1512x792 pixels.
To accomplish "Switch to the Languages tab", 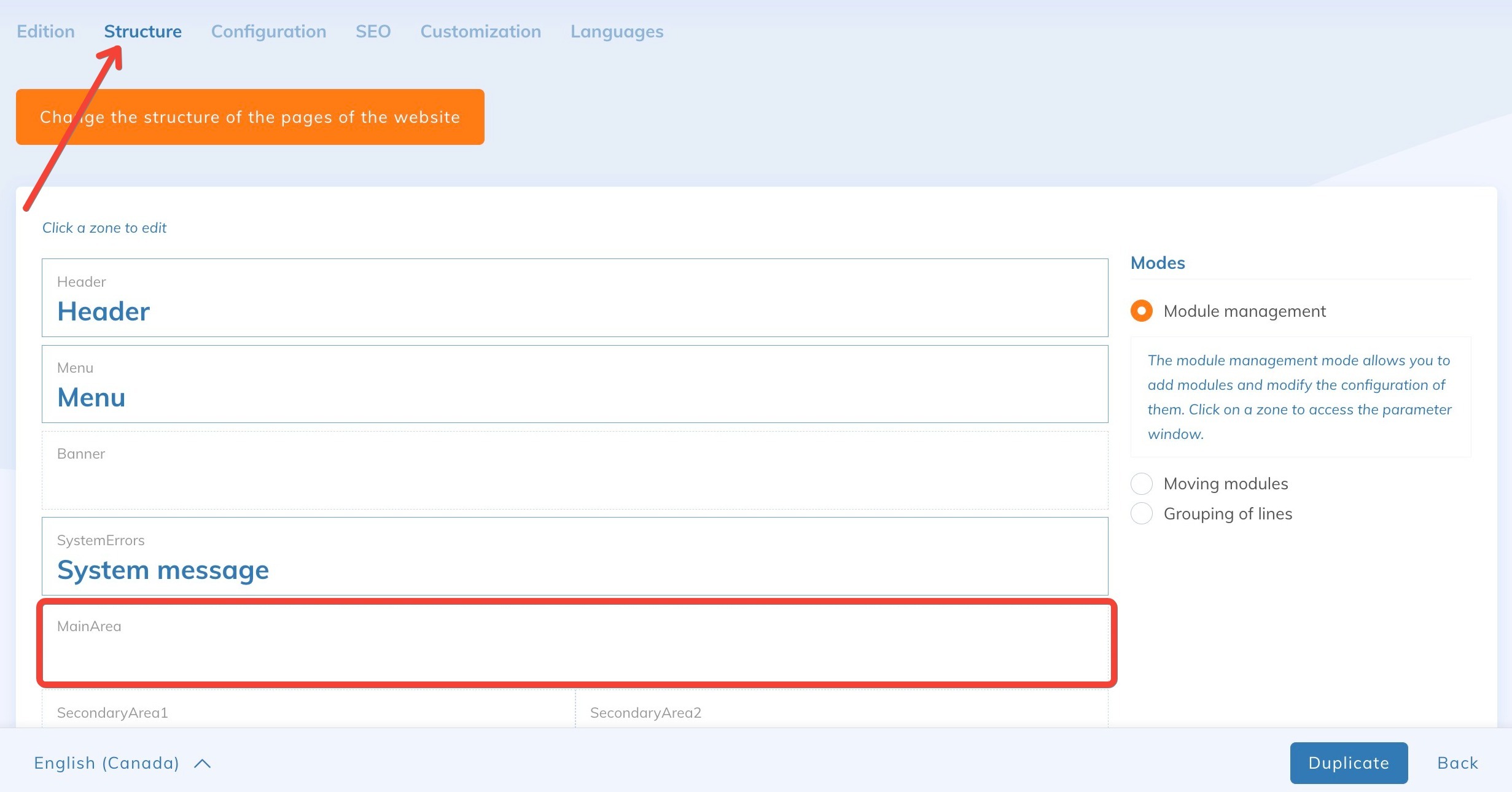I will pyautogui.click(x=617, y=31).
